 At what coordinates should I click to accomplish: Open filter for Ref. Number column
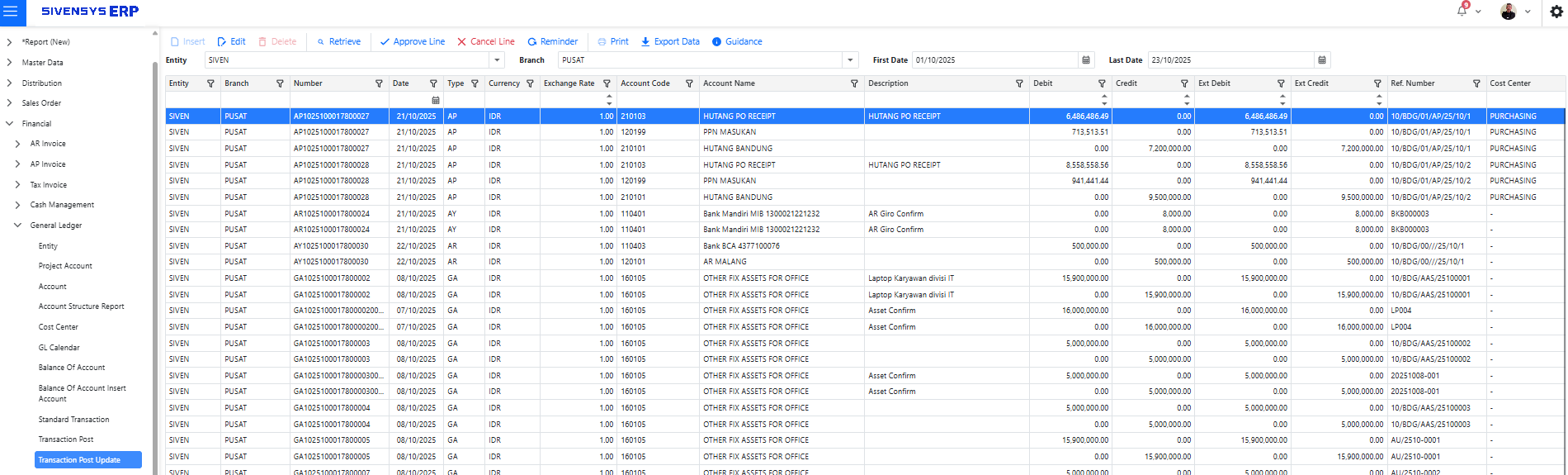1476,83
